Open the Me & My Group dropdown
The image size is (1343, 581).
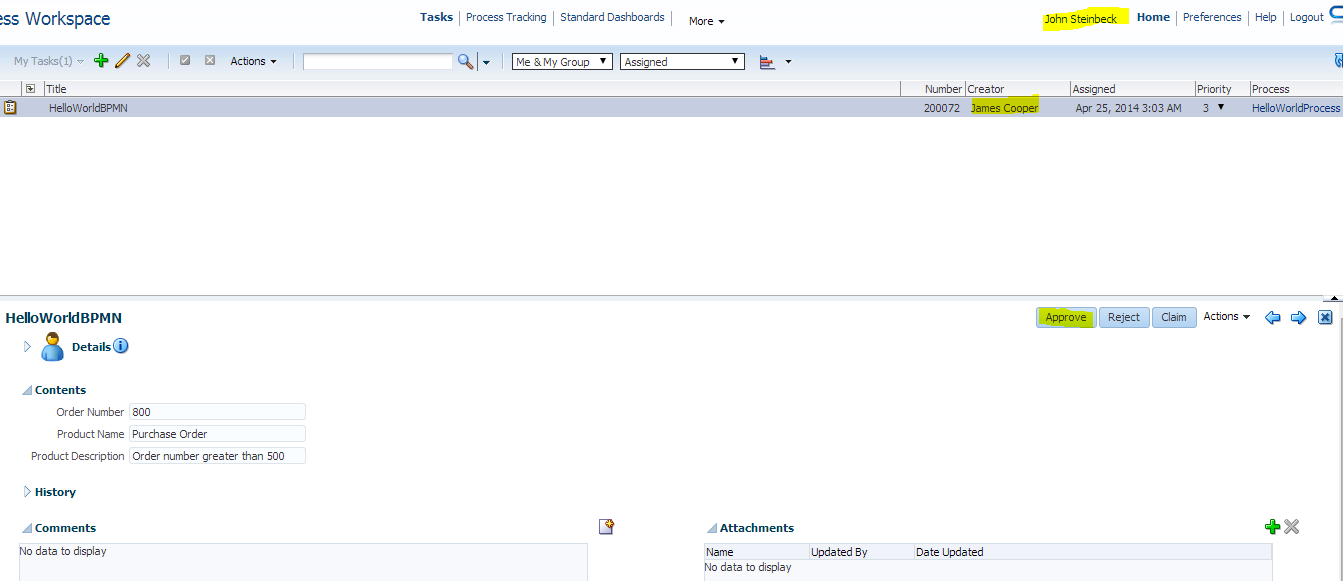pyautogui.click(x=562, y=61)
